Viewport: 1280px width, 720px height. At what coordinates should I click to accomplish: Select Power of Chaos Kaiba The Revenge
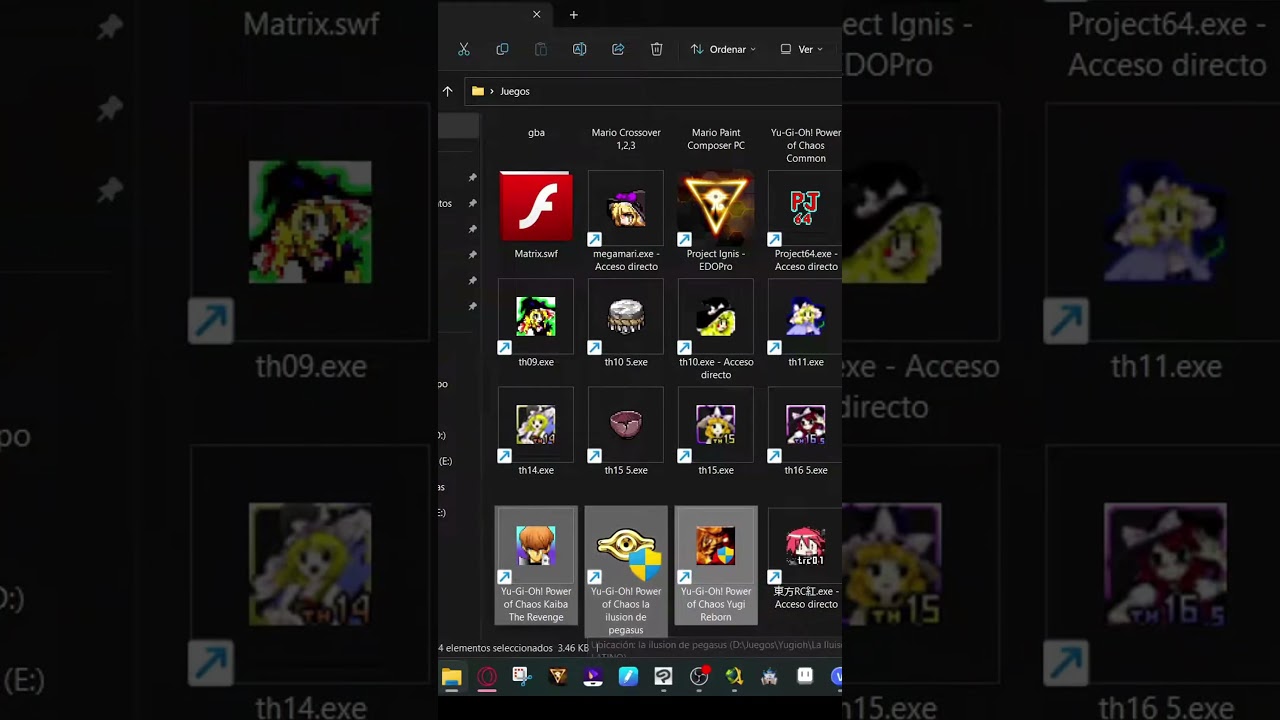click(536, 565)
